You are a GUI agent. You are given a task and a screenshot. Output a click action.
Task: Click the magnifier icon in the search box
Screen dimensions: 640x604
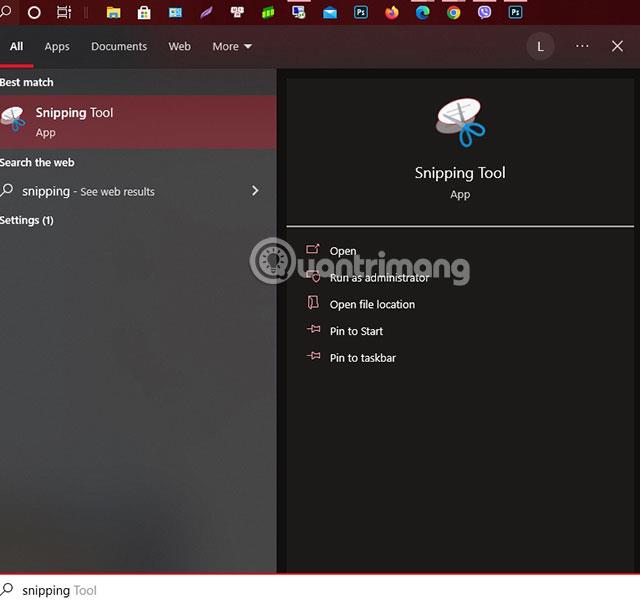click(7, 589)
